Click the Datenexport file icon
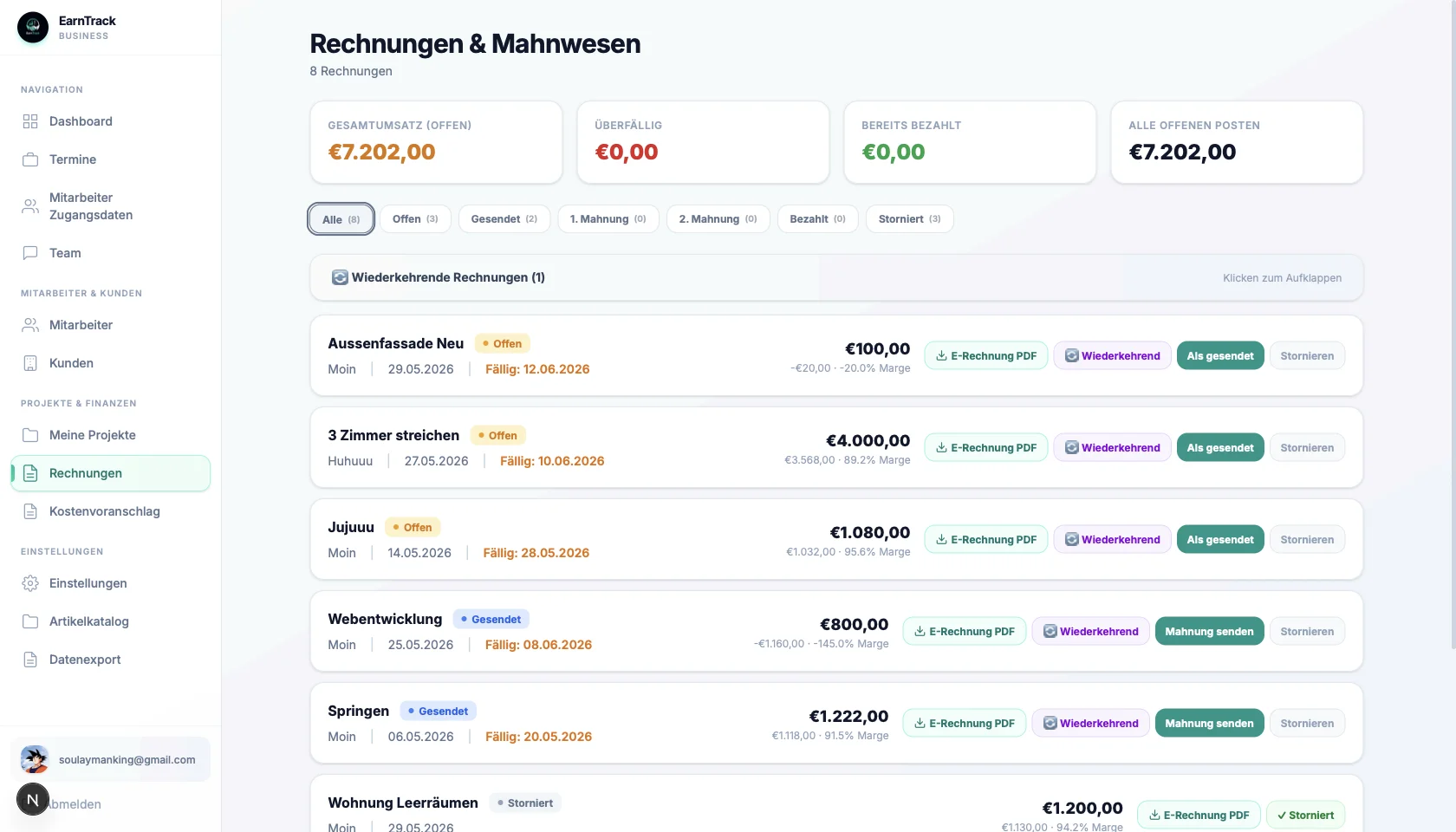 [x=30, y=660]
